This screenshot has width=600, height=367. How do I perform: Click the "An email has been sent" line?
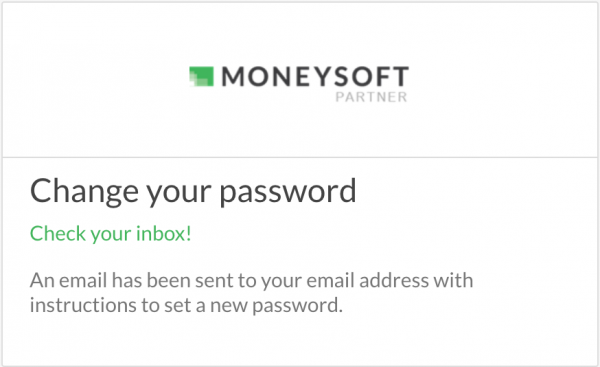251,281
